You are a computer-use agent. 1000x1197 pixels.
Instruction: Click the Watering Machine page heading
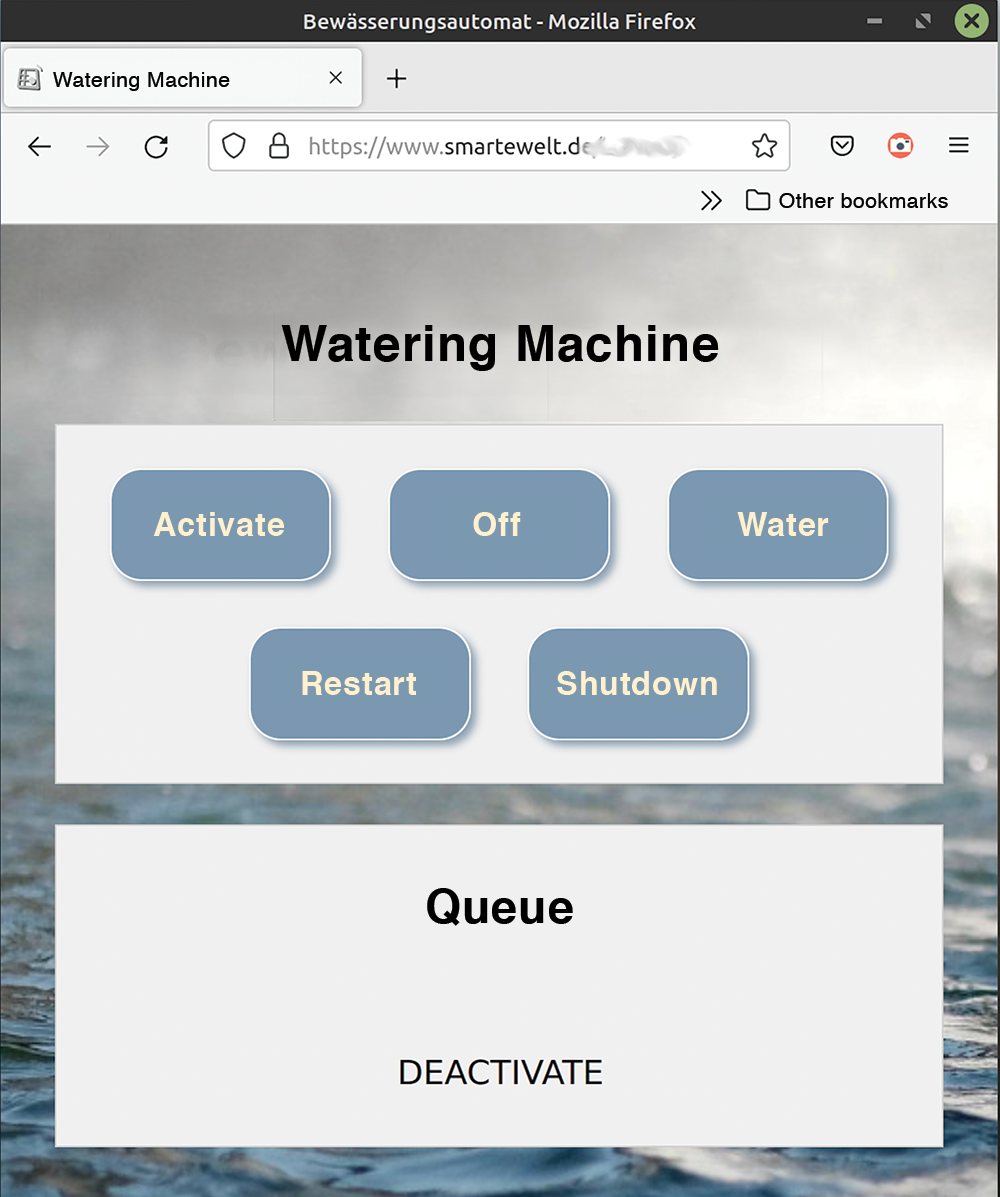[x=500, y=344]
